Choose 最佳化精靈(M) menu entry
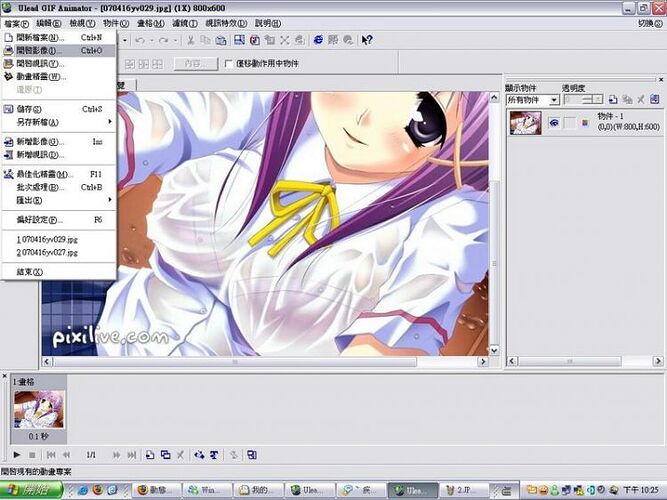The image size is (667, 500). [59, 174]
